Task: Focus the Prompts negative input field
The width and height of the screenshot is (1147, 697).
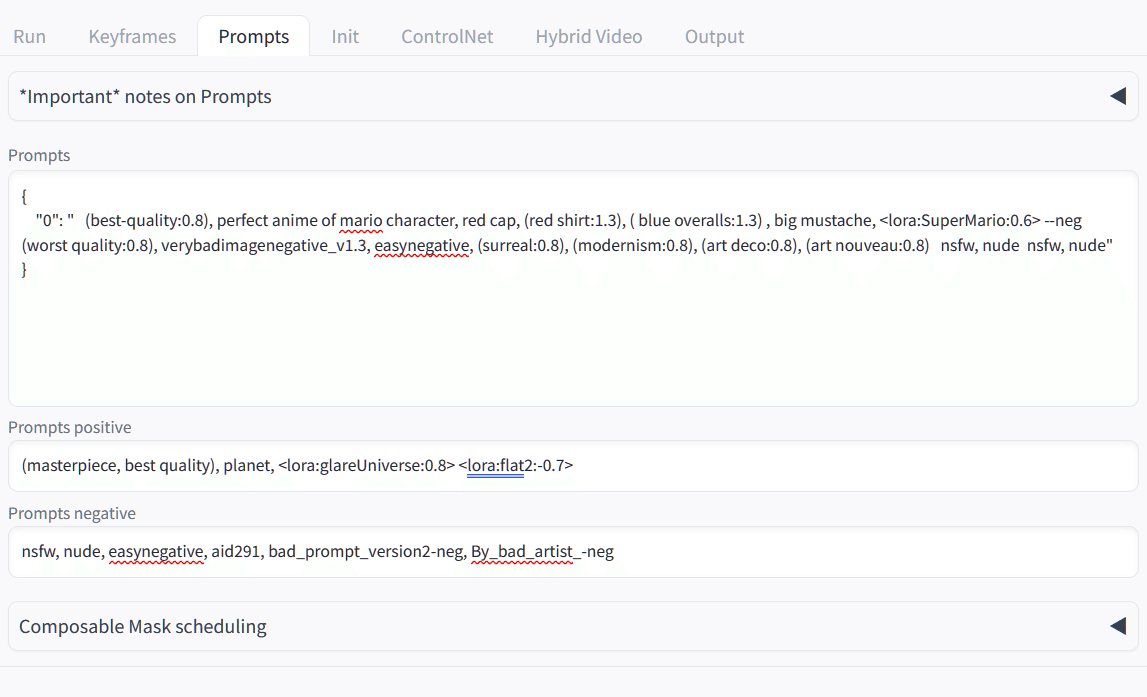Action: click(850, 551)
